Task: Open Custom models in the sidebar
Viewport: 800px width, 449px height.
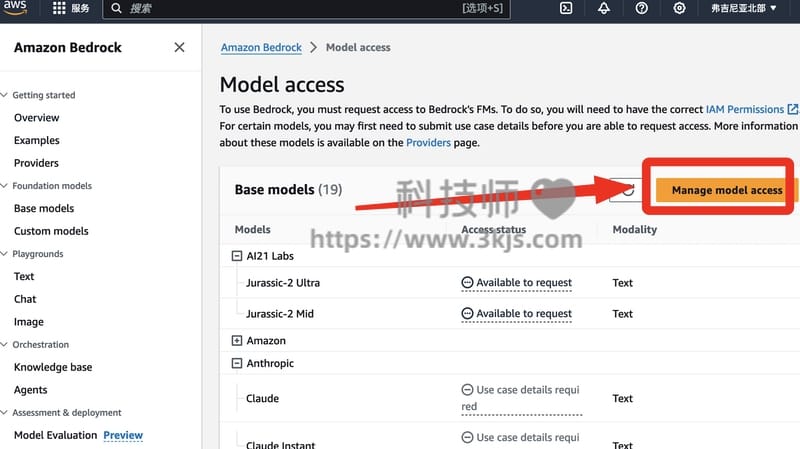Action: 51,231
